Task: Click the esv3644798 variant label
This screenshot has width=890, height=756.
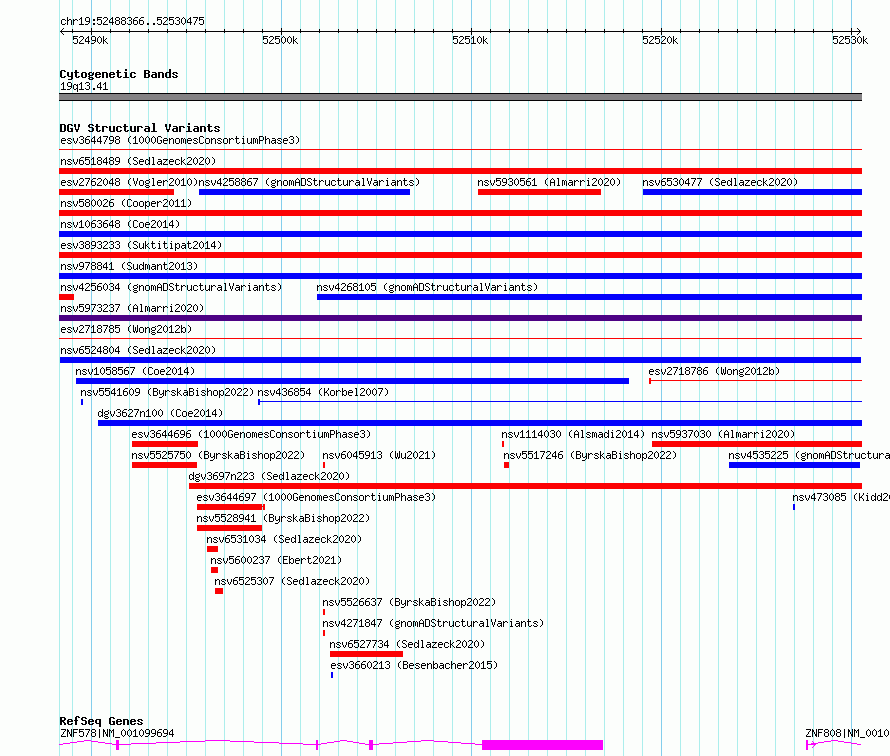Action: 180,140
